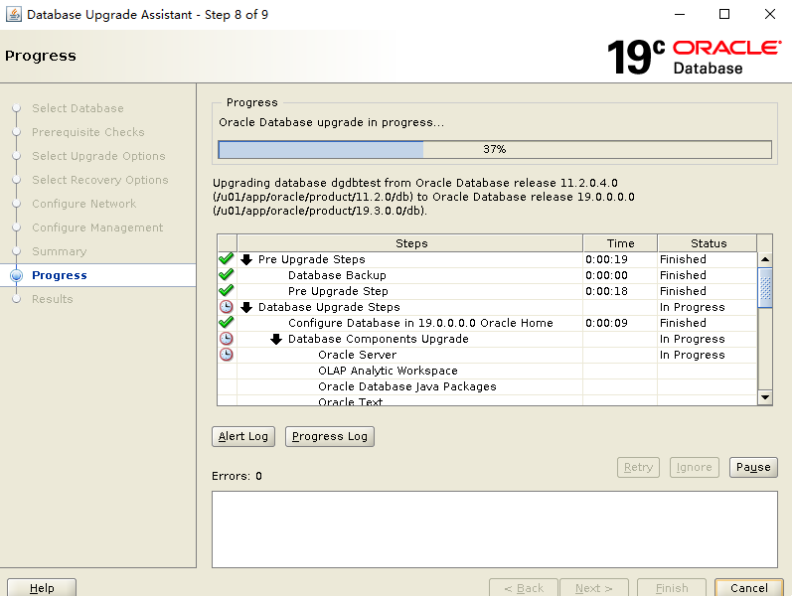Viewport: 792px width, 596px height.
Task: Click clock icon beside Database Upgrade Steps
Action: pyautogui.click(x=226, y=307)
